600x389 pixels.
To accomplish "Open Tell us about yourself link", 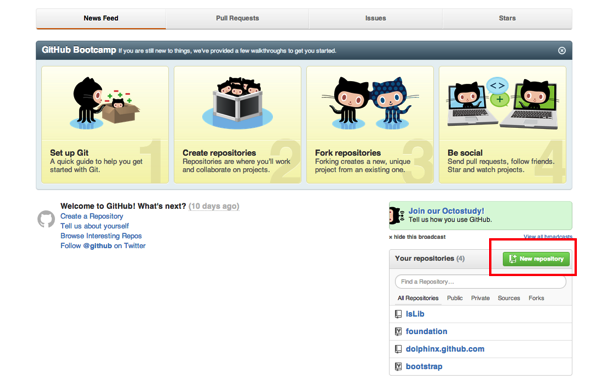I will click(x=95, y=226).
